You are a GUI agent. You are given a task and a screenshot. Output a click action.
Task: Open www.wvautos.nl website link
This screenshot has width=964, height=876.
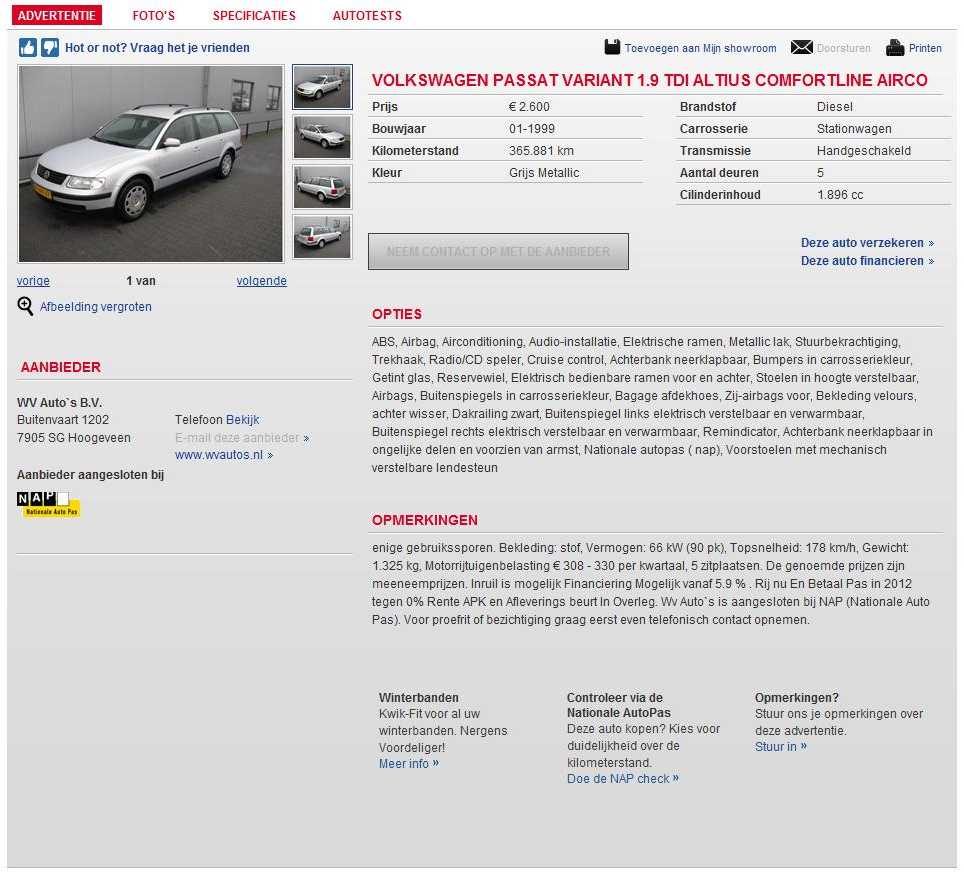coord(224,455)
